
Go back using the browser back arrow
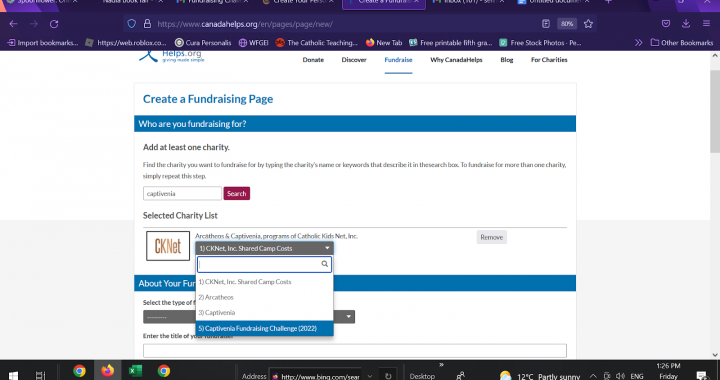(13, 24)
